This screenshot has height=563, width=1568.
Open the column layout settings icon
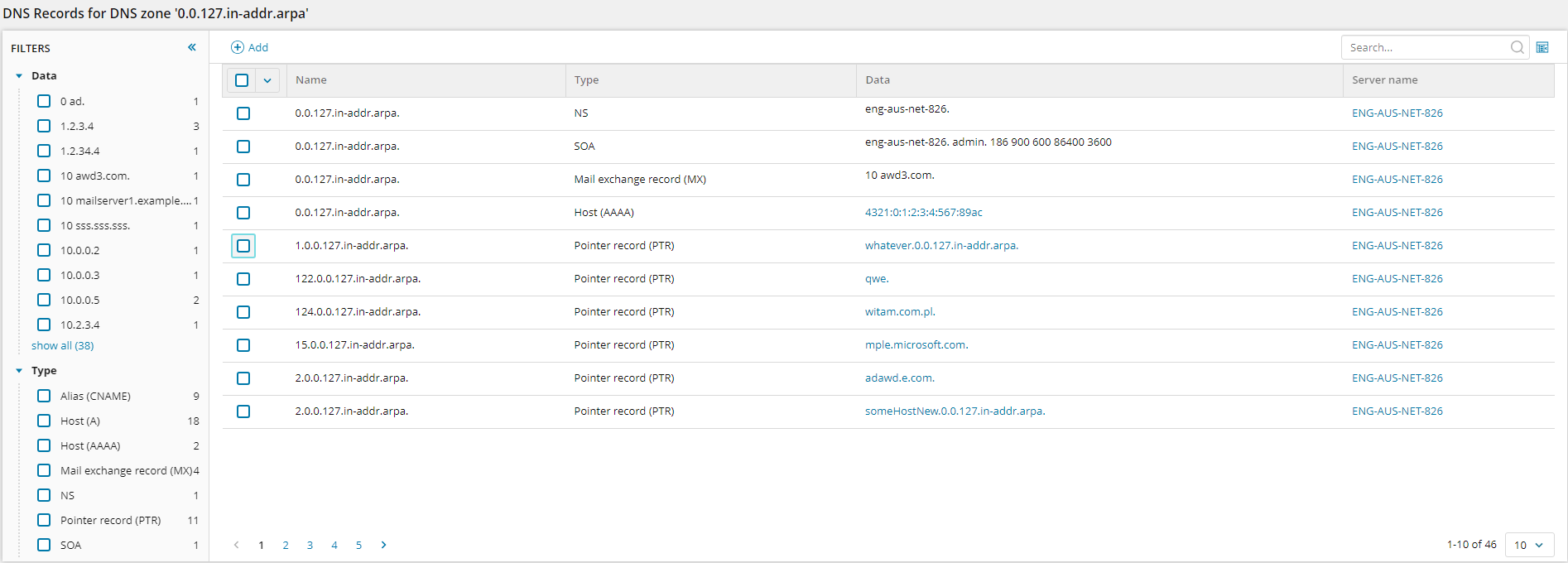tap(1542, 47)
